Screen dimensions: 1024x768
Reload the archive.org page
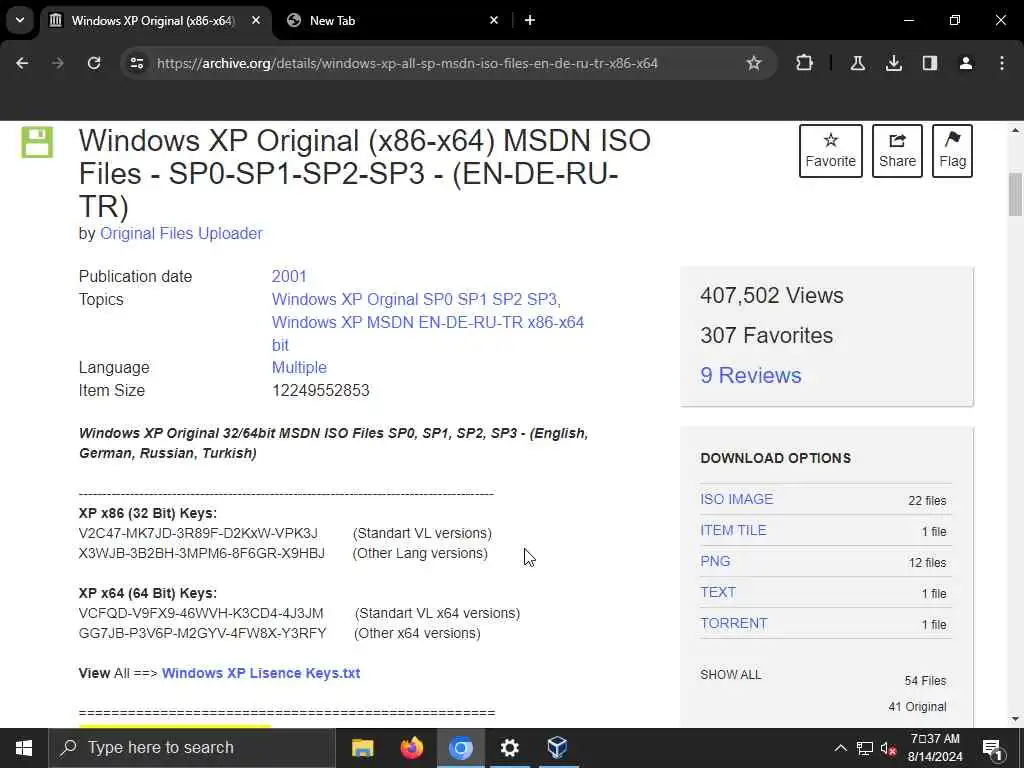pyautogui.click(x=94, y=63)
